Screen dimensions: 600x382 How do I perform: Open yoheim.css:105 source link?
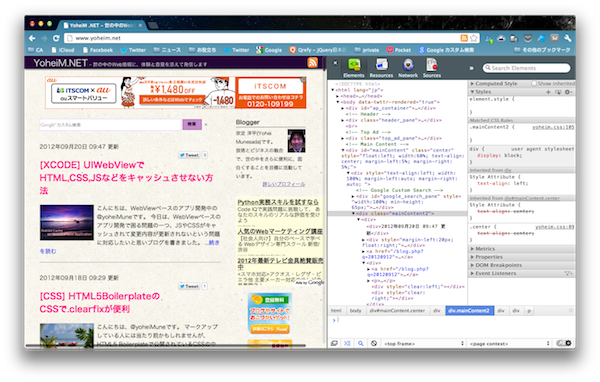click(x=553, y=127)
